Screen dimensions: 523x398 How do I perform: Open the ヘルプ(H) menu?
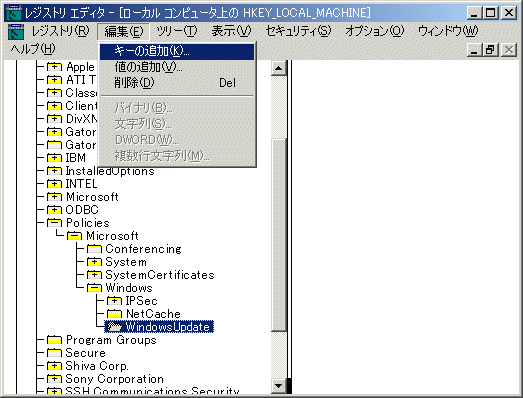[x=33, y=49]
